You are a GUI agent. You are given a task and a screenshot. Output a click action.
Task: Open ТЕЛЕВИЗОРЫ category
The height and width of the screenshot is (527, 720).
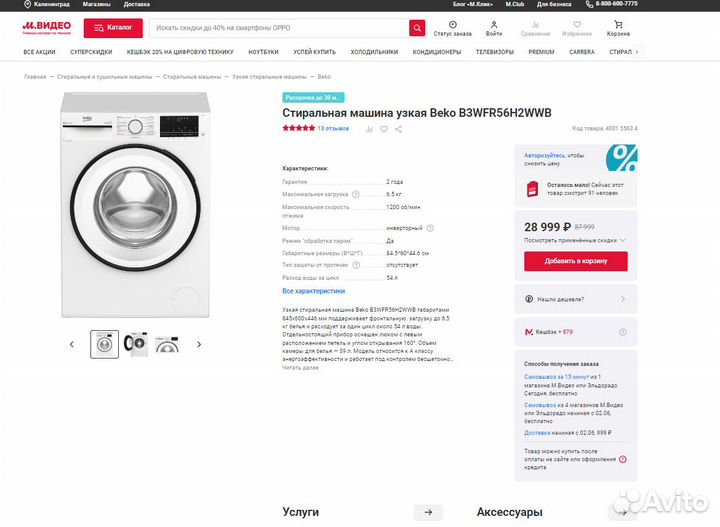[x=495, y=52]
